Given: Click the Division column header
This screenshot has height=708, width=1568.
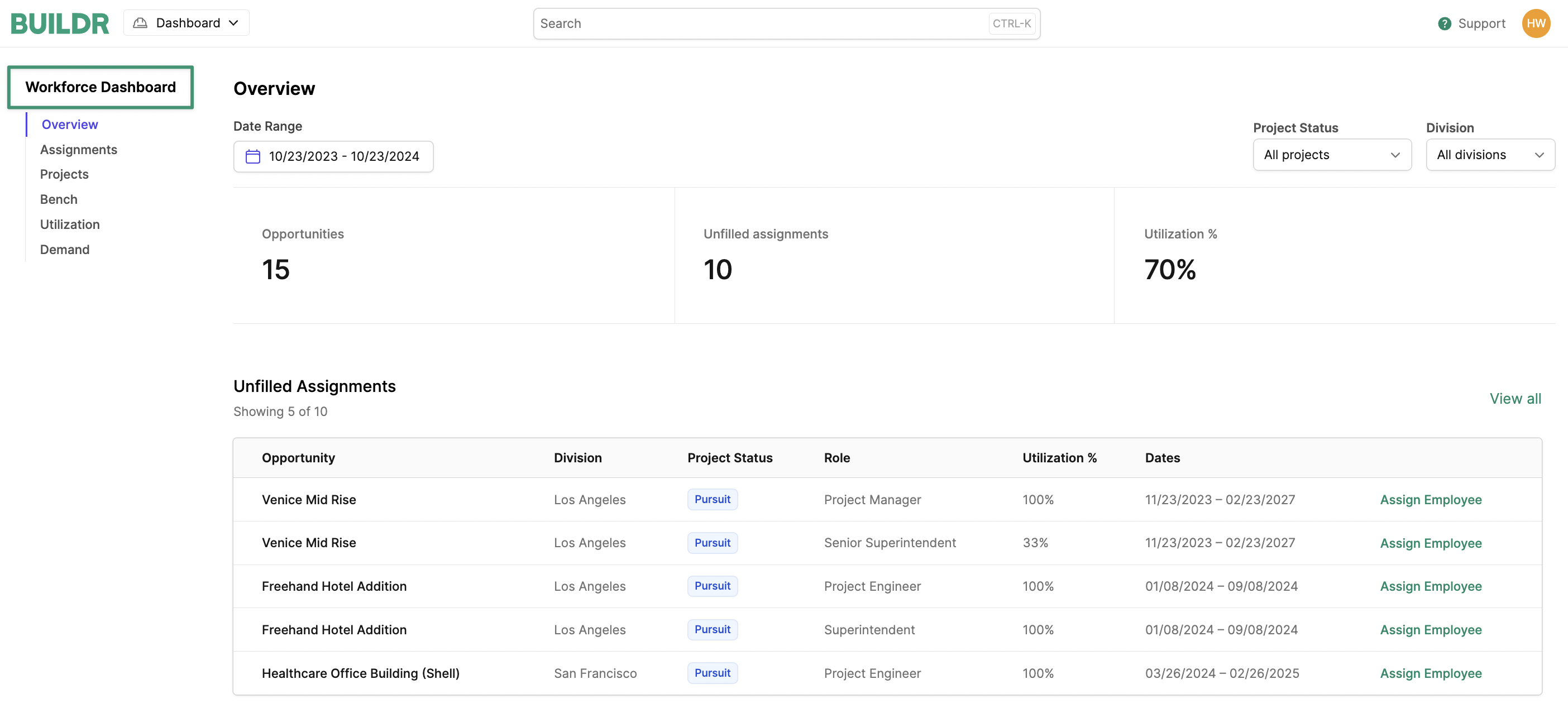Looking at the screenshot, I should (x=577, y=458).
